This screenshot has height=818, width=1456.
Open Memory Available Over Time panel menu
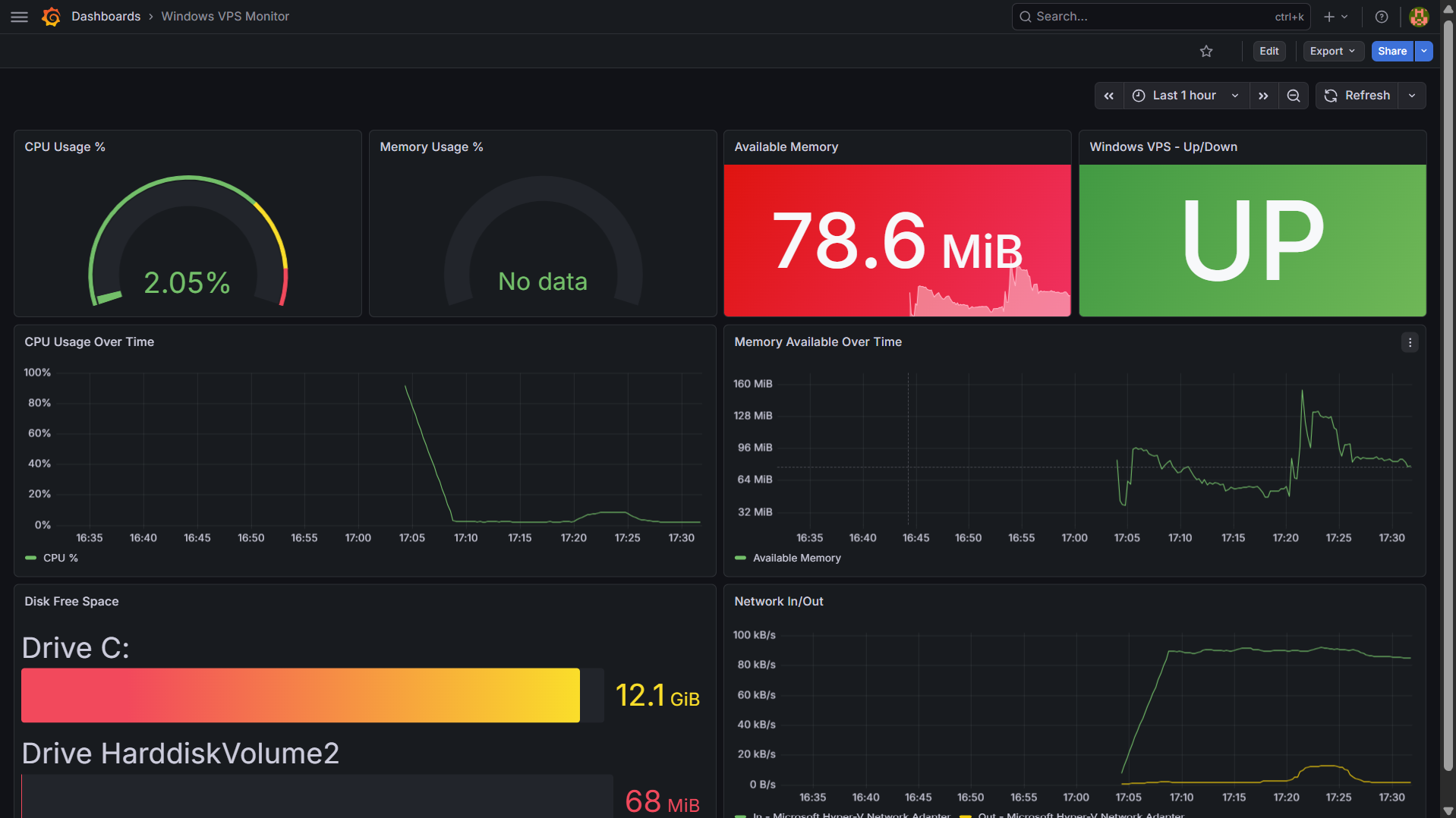pyautogui.click(x=1410, y=342)
